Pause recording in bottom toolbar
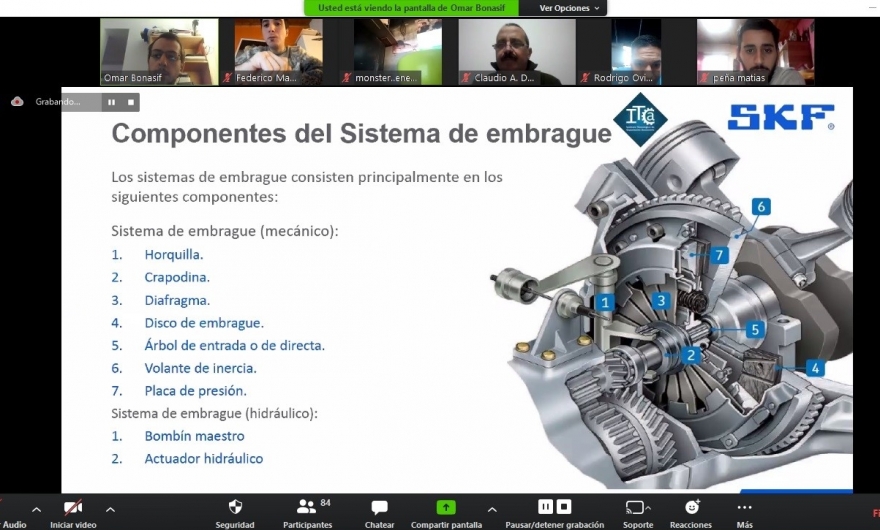 pos(545,507)
